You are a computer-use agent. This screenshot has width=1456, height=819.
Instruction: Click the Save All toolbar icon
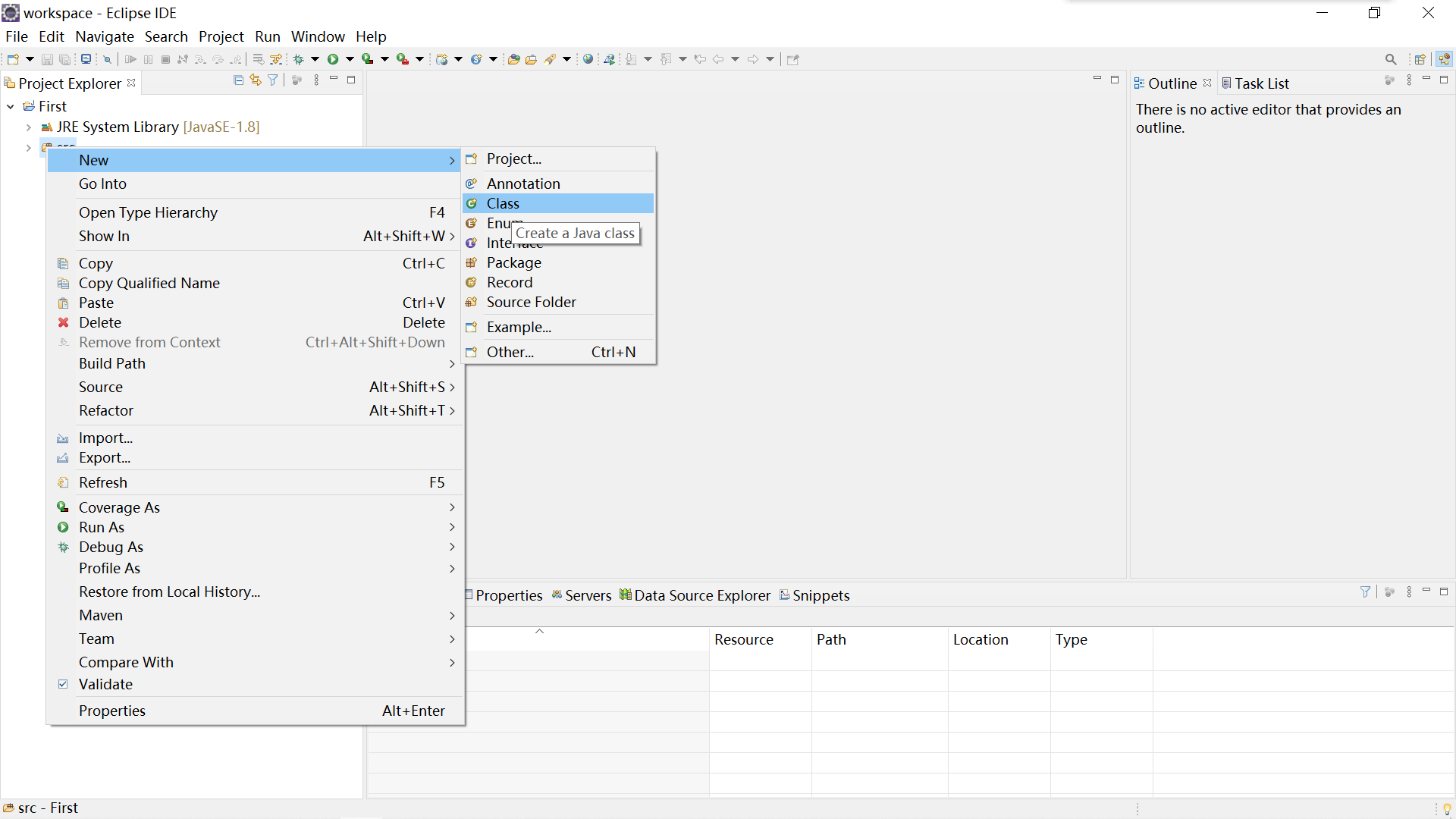pos(65,59)
